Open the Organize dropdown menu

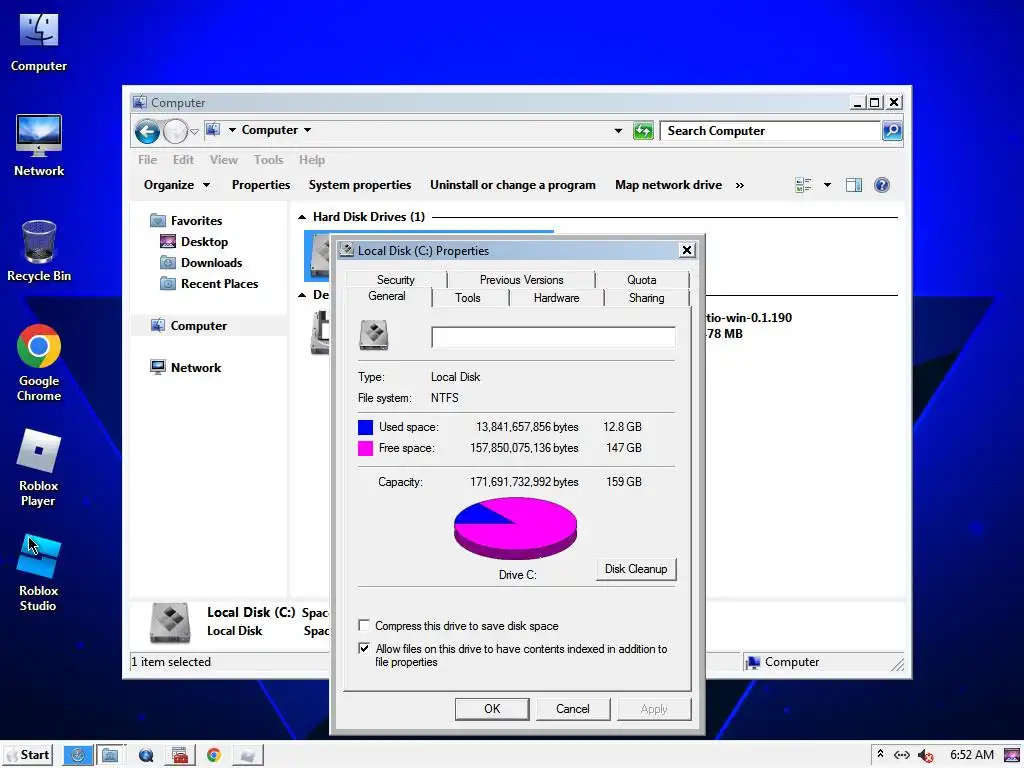(176, 185)
